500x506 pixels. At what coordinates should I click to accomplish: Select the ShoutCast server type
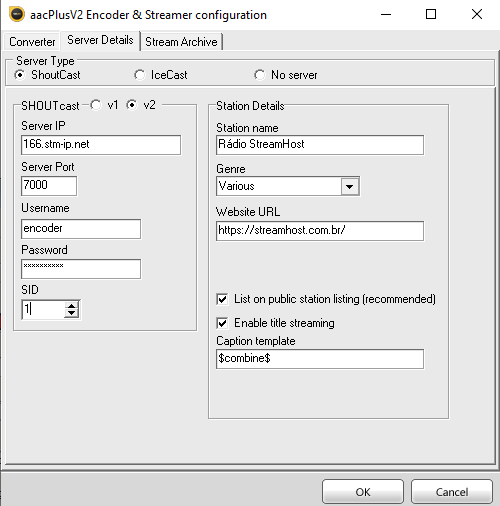(x=20, y=75)
